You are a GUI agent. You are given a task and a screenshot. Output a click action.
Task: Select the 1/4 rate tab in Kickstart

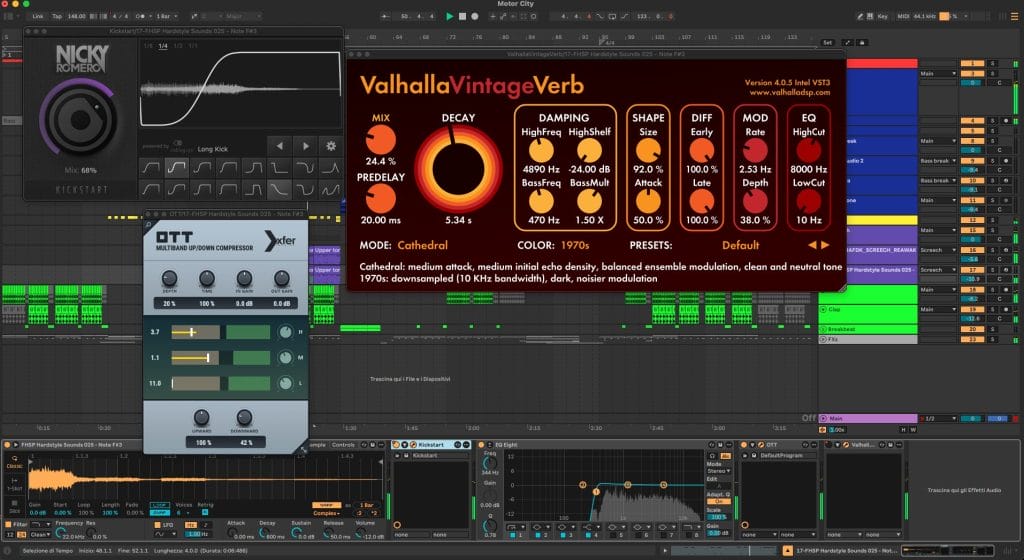[163, 46]
